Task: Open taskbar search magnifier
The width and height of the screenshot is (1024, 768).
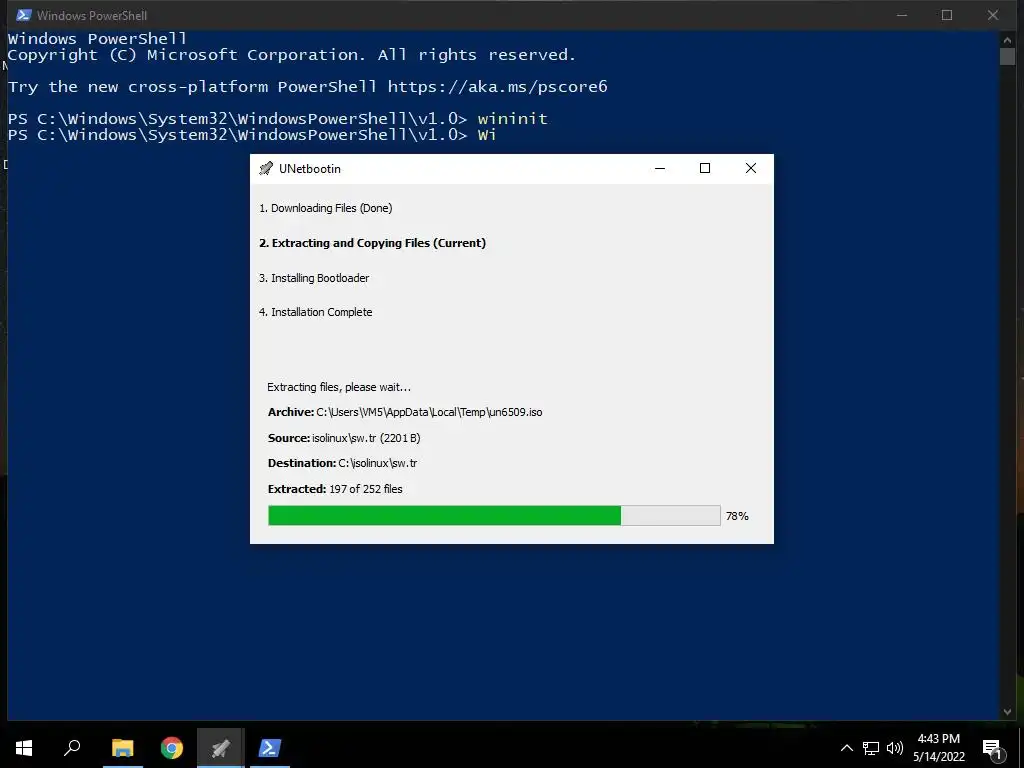Action: (x=72, y=748)
